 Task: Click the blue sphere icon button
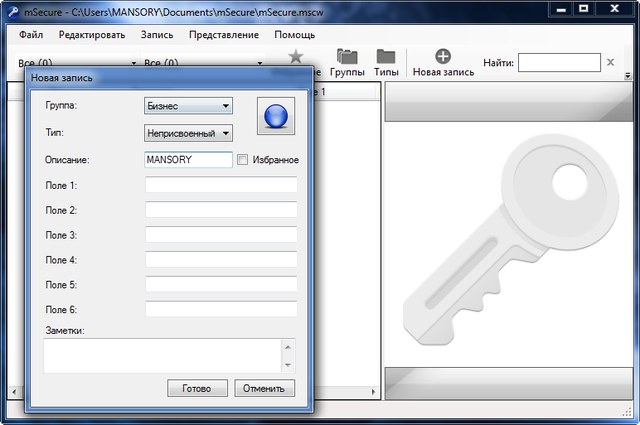click(276, 116)
